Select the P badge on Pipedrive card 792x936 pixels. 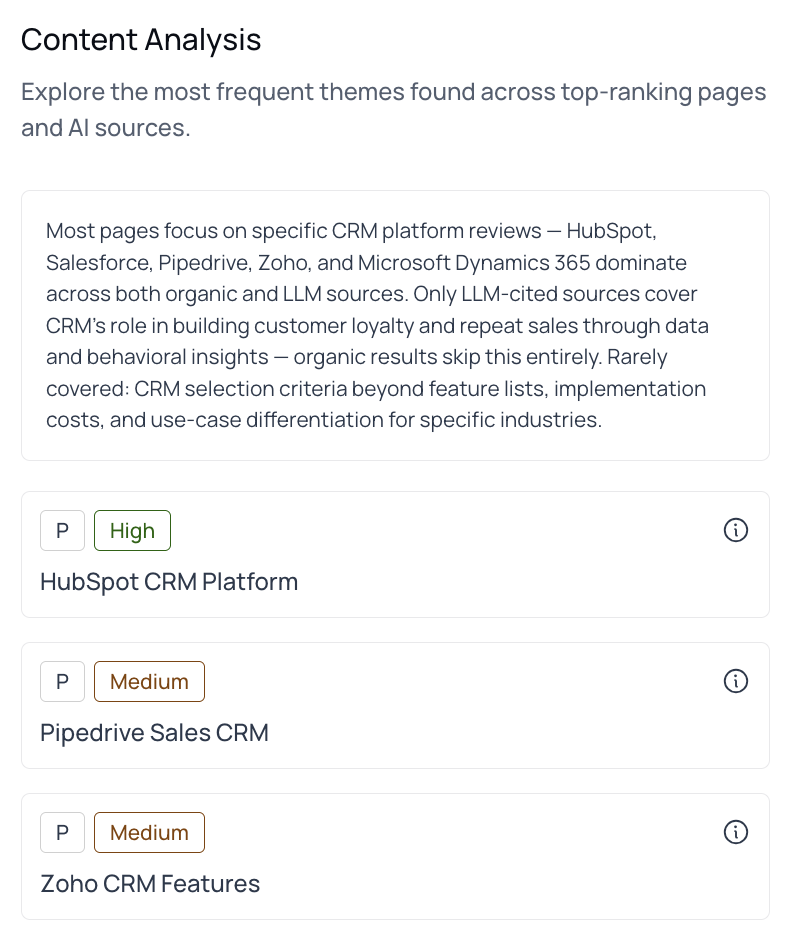coord(62,682)
